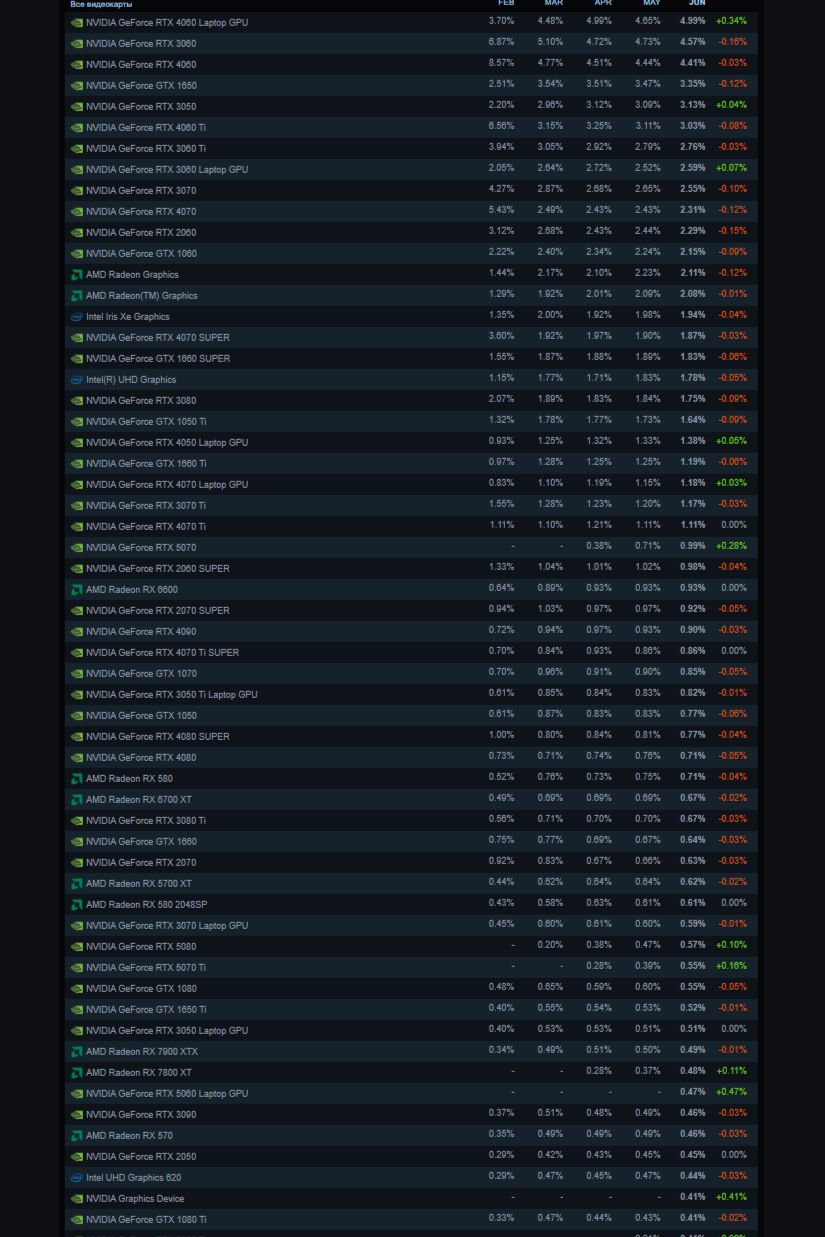Click the "+0.47%" change for RTX 5060 Laptop
825x1237 pixels.
pyautogui.click(x=731, y=1092)
